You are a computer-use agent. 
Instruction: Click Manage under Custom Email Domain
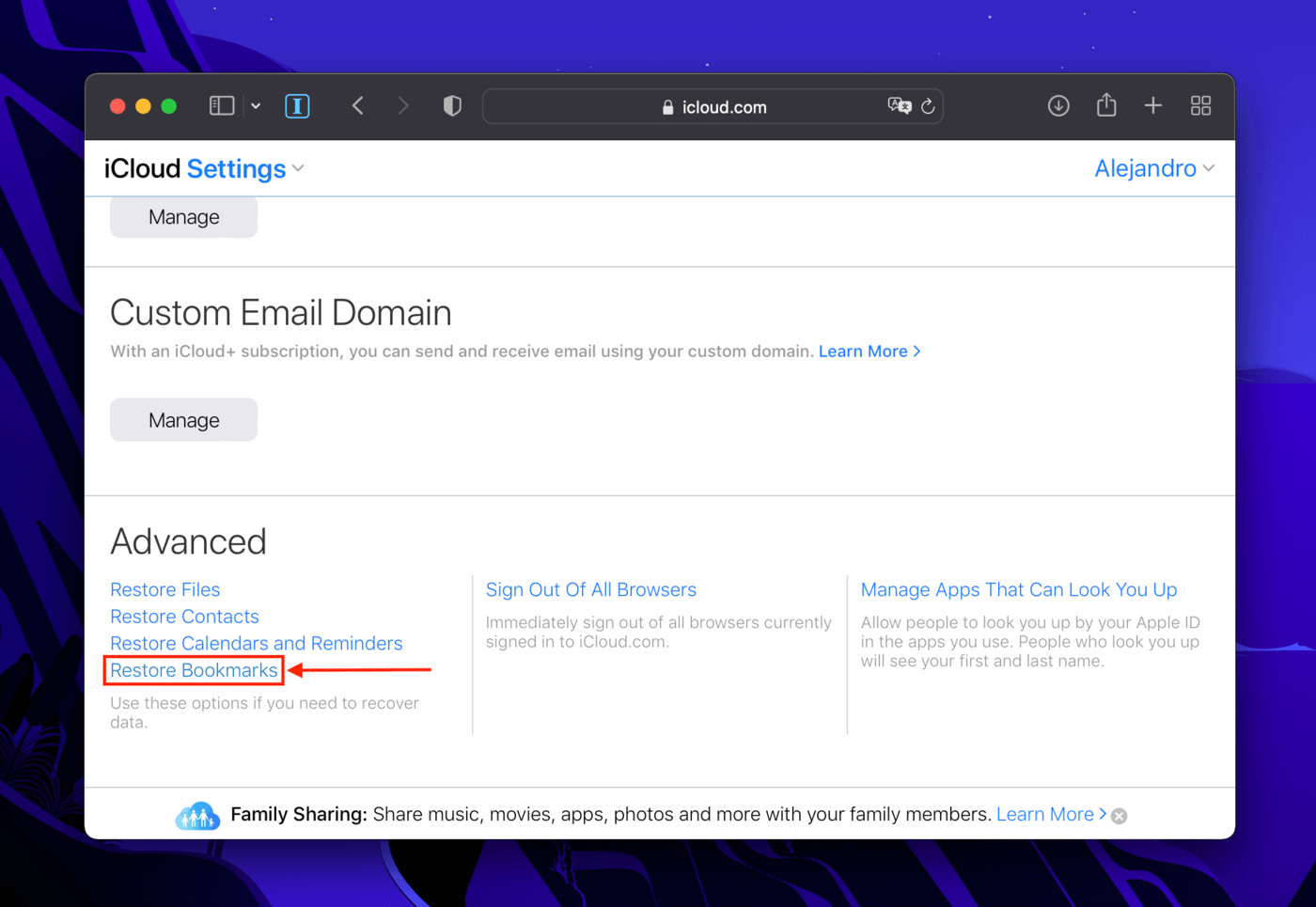tap(183, 420)
